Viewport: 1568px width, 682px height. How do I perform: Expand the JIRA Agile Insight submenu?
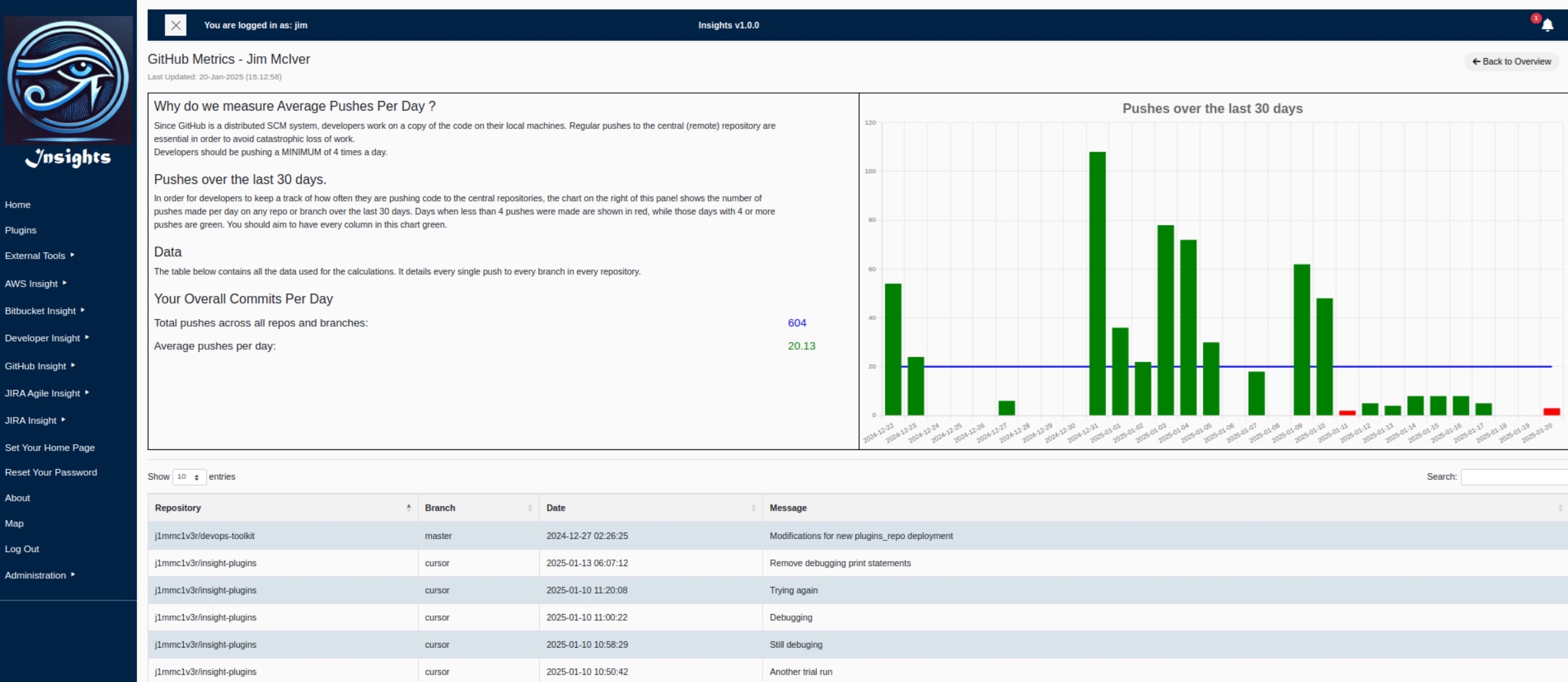(x=47, y=393)
